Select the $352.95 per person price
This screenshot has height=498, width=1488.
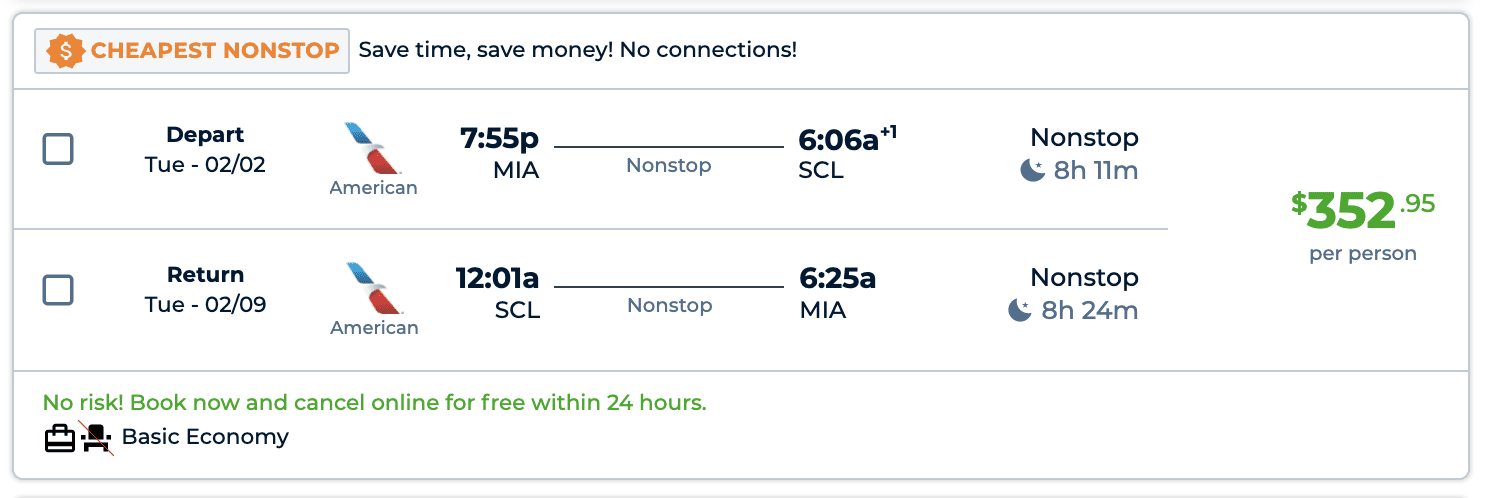[1363, 226]
